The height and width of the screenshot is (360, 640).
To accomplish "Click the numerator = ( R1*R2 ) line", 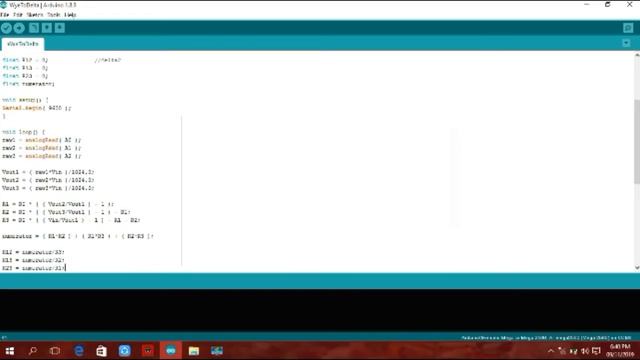I will click(78, 236).
